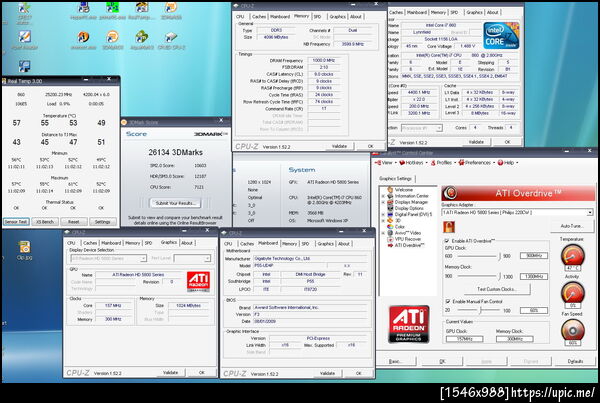The width and height of the screenshot is (600, 403).
Task: Open the everest.exe desktop shortcut
Action: click(83, 40)
